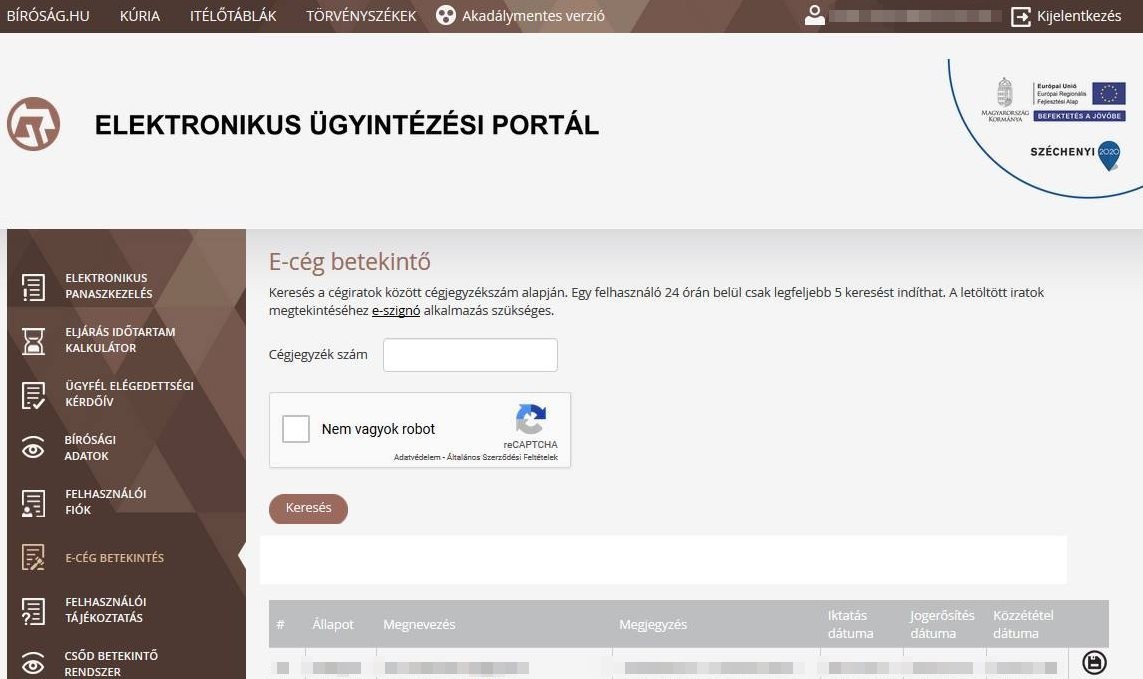Click the Megjegyzés column header

point(653,624)
